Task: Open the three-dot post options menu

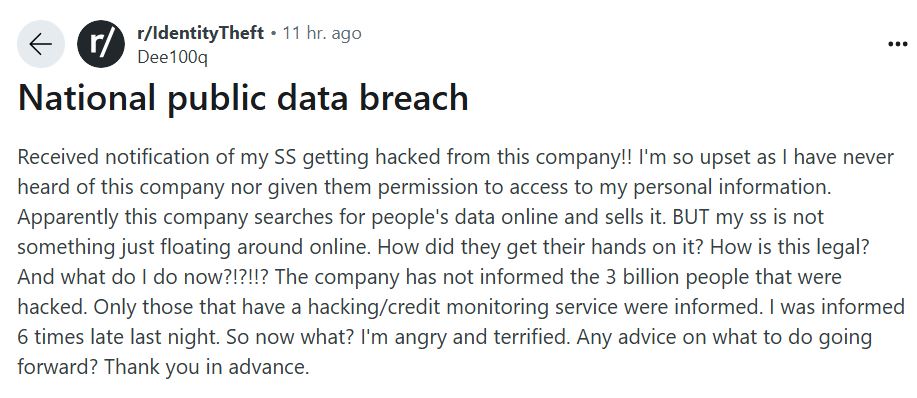Action: [x=897, y=44]
